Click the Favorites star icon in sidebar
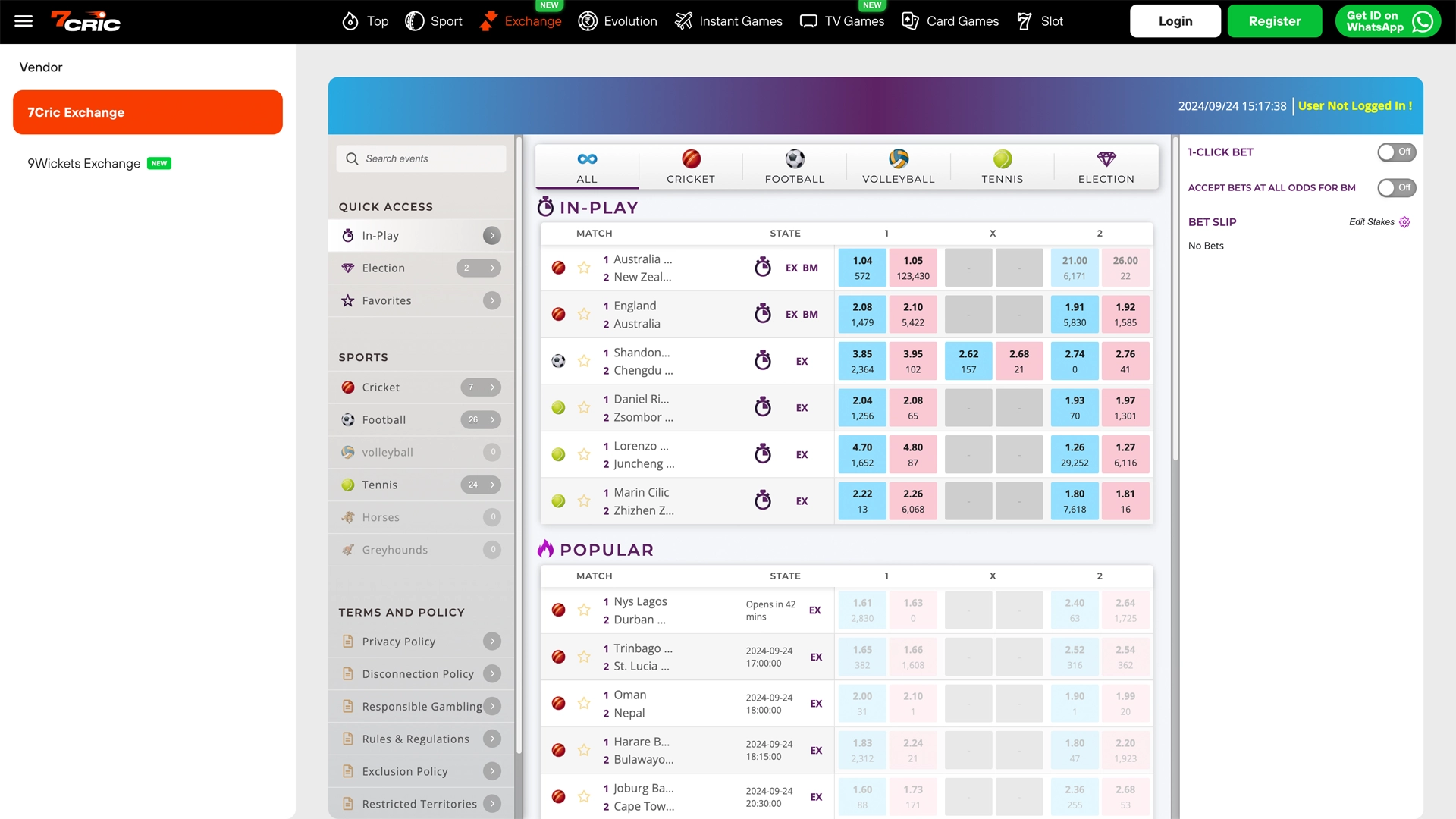The width and height of the screenshot is (1456, 819). [x=348, y=300]
